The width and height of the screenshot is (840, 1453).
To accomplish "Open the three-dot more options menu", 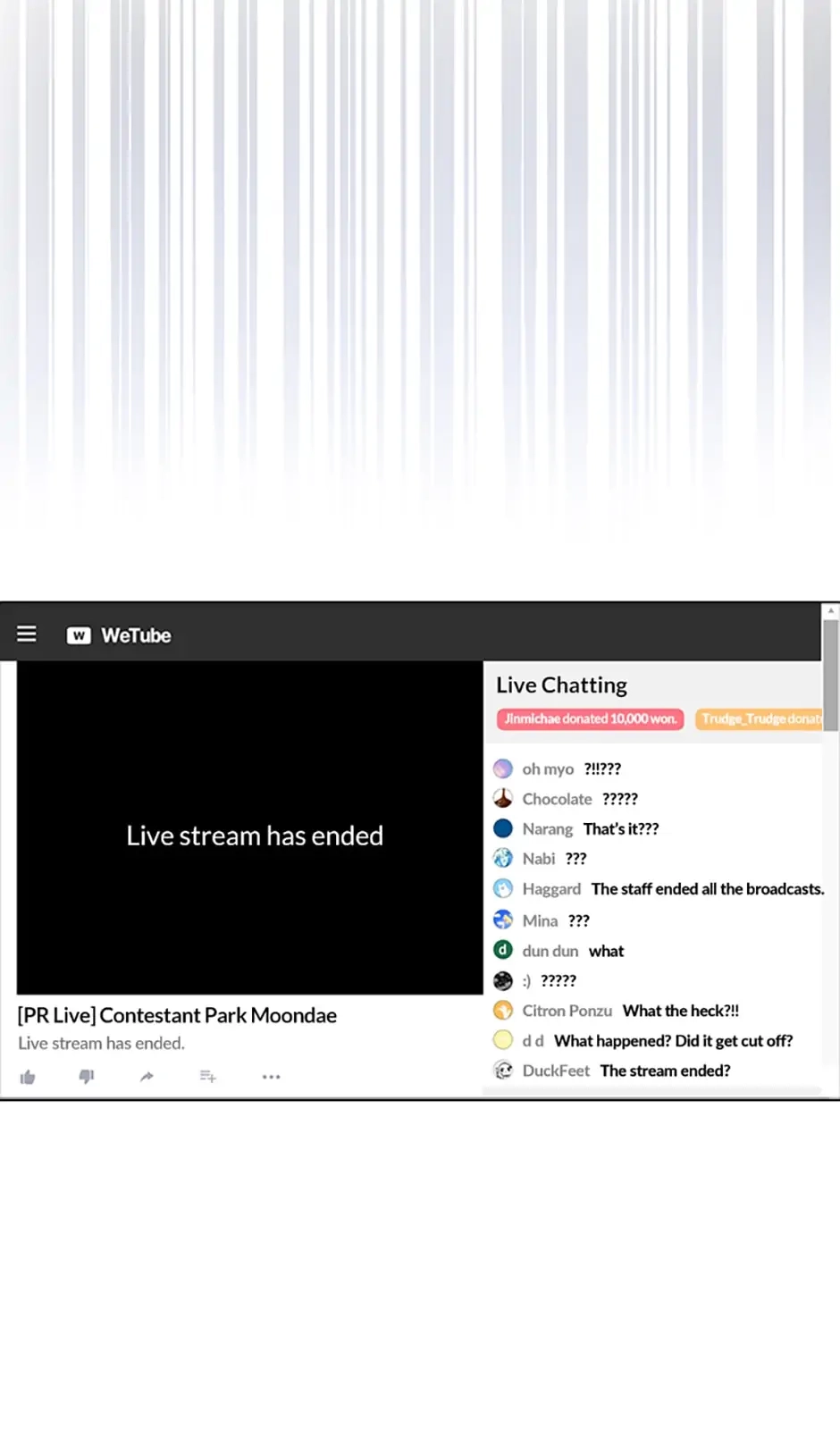I will click(x=271, y=1077).
